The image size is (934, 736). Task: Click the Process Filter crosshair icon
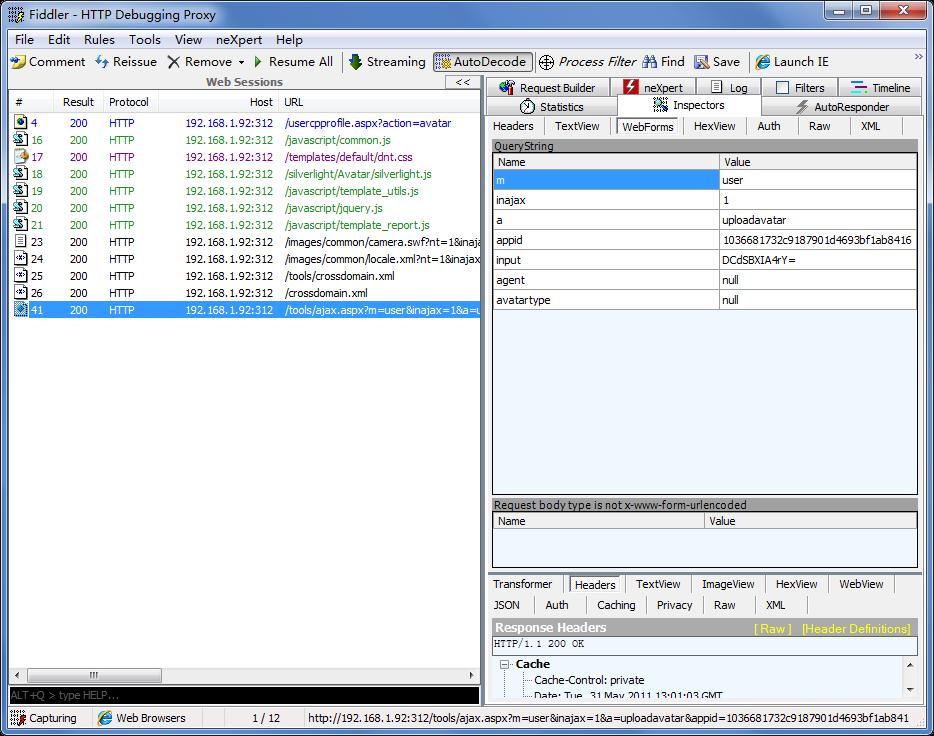(546, 62)
